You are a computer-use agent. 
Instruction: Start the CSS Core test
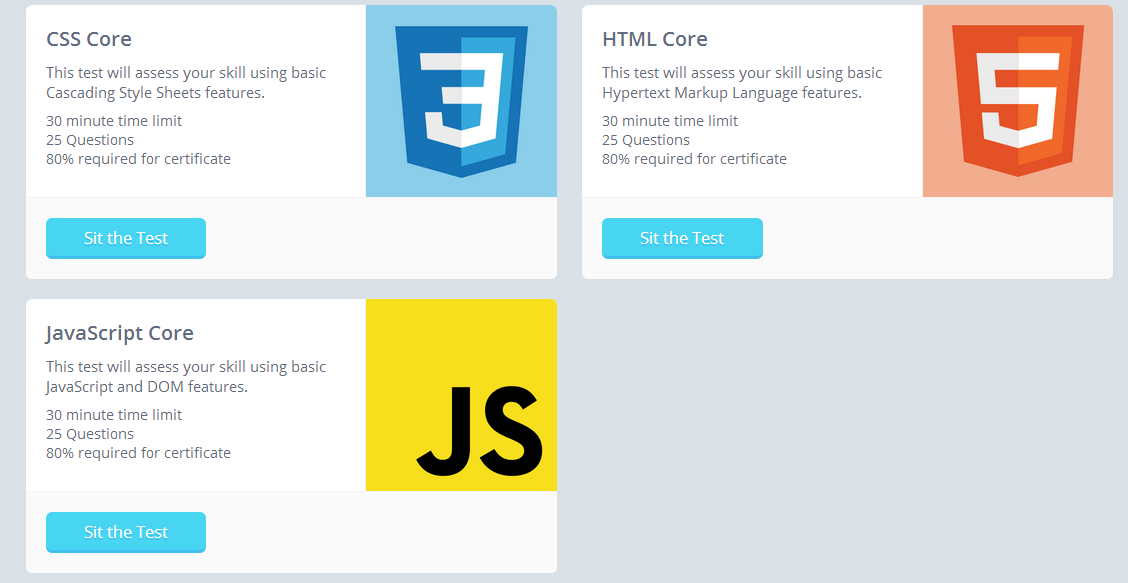(126, 238)
